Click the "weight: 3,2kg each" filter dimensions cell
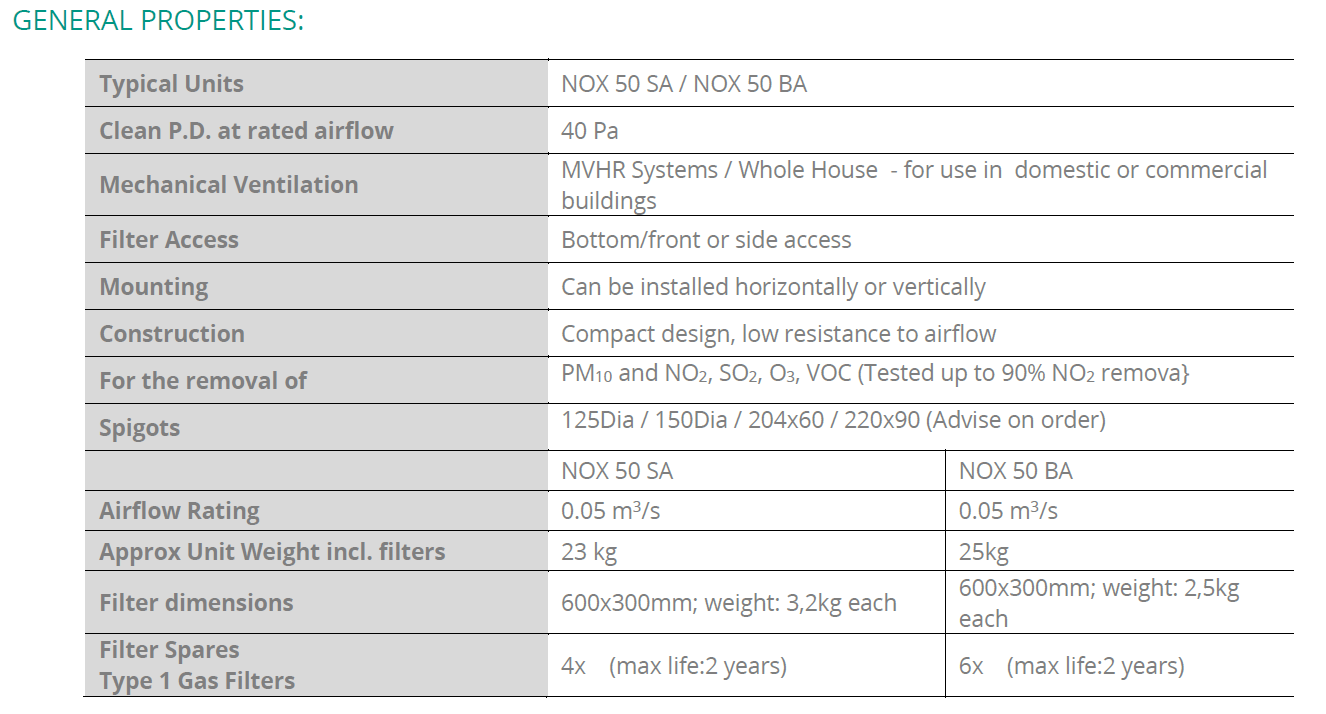This screenshot has width=1326, height=714. pyautogui.click(x=728, y=603)
